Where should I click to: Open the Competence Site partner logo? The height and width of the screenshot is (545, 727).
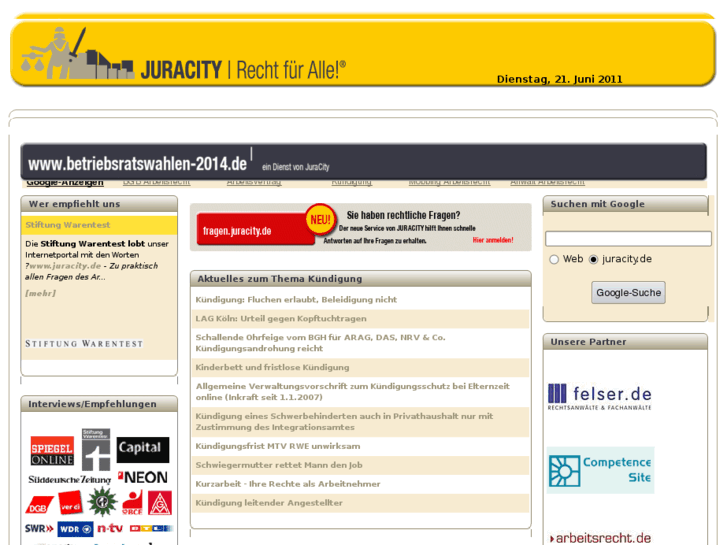pos(600,470)
